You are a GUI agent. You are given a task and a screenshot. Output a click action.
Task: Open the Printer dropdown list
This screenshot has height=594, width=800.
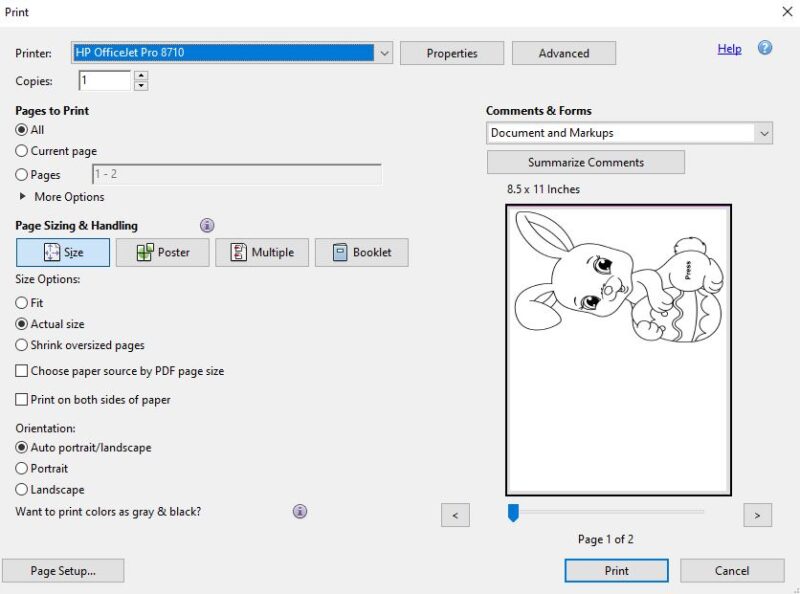point(384,52)
